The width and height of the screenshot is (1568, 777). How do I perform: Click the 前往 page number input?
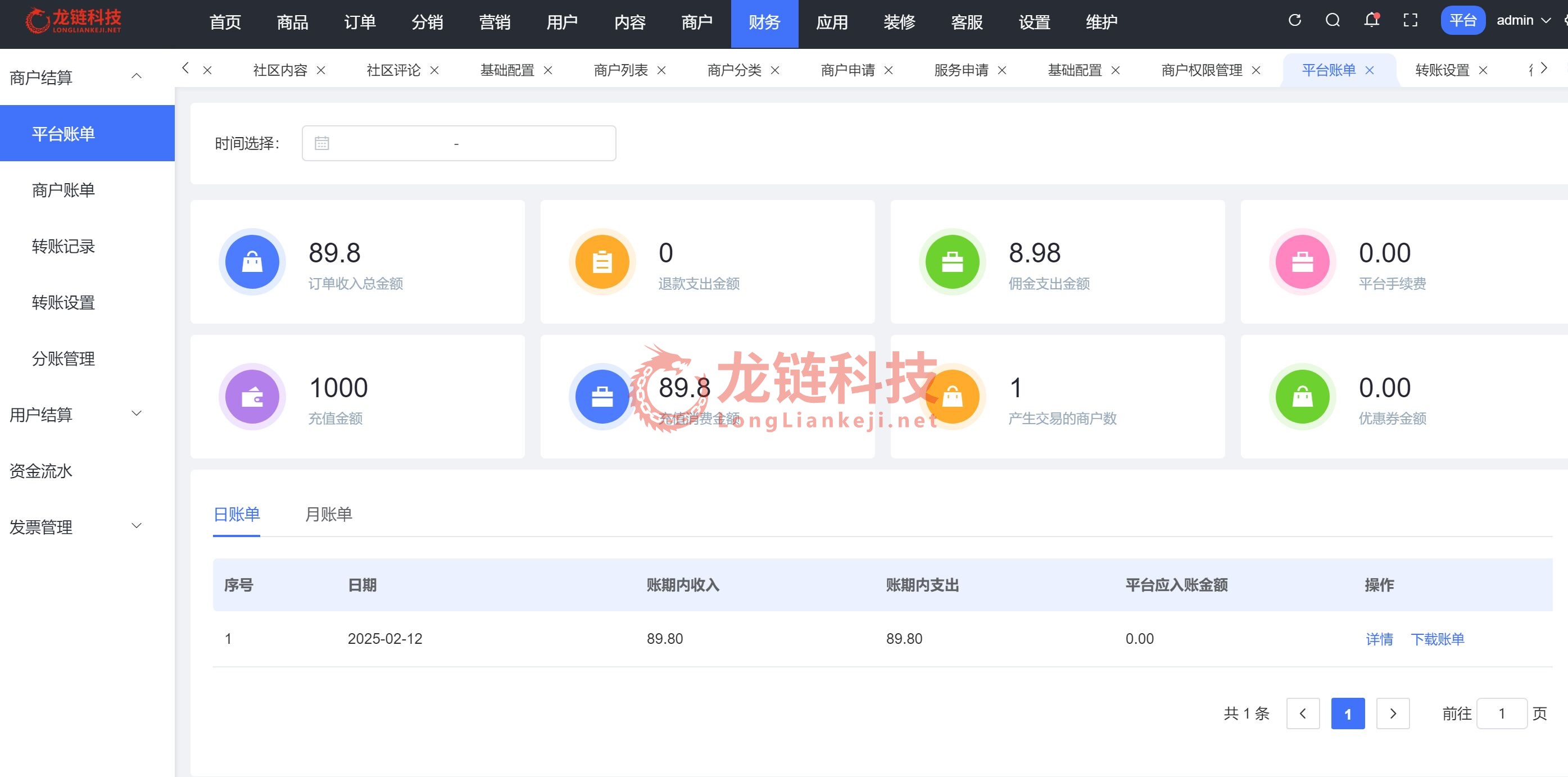pos(1502,713)
